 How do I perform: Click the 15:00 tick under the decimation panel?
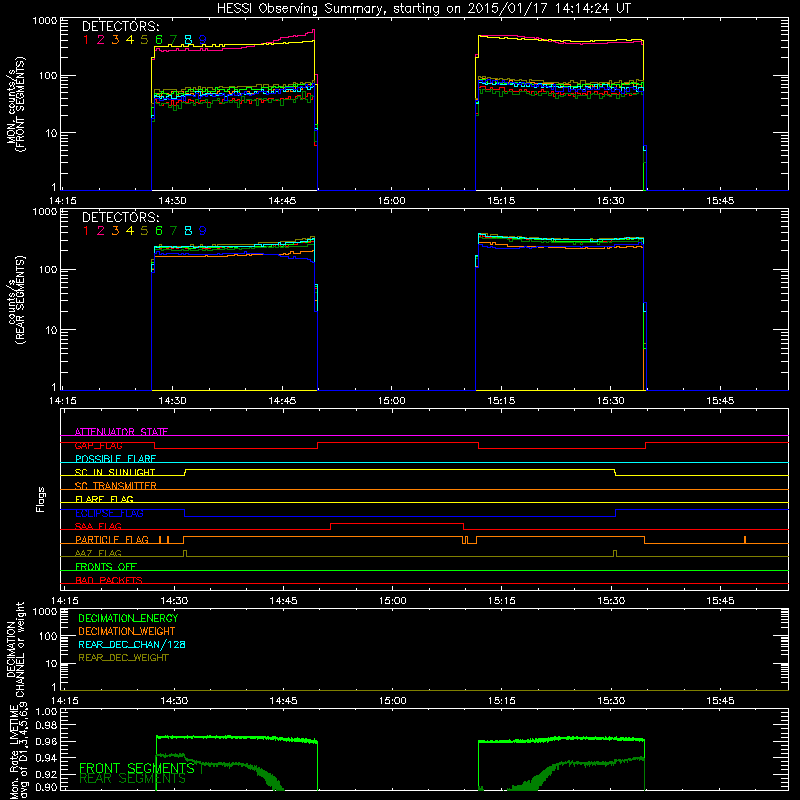392,701
